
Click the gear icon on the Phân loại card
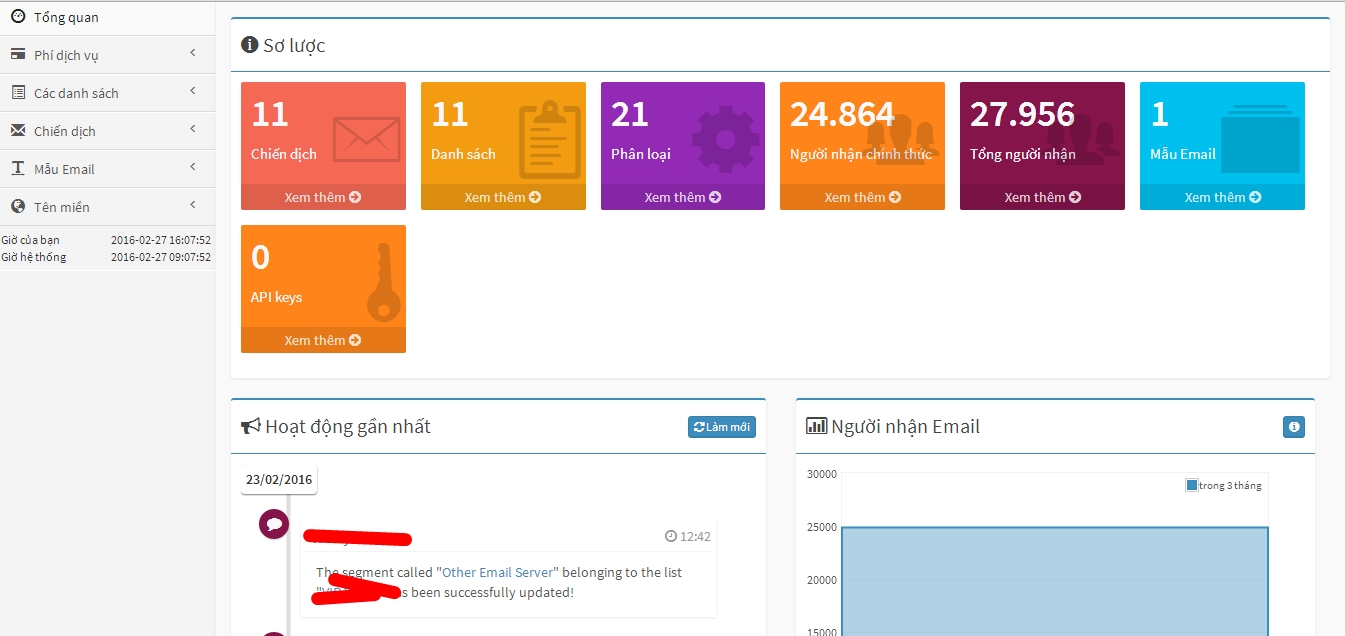click(726, 140)
